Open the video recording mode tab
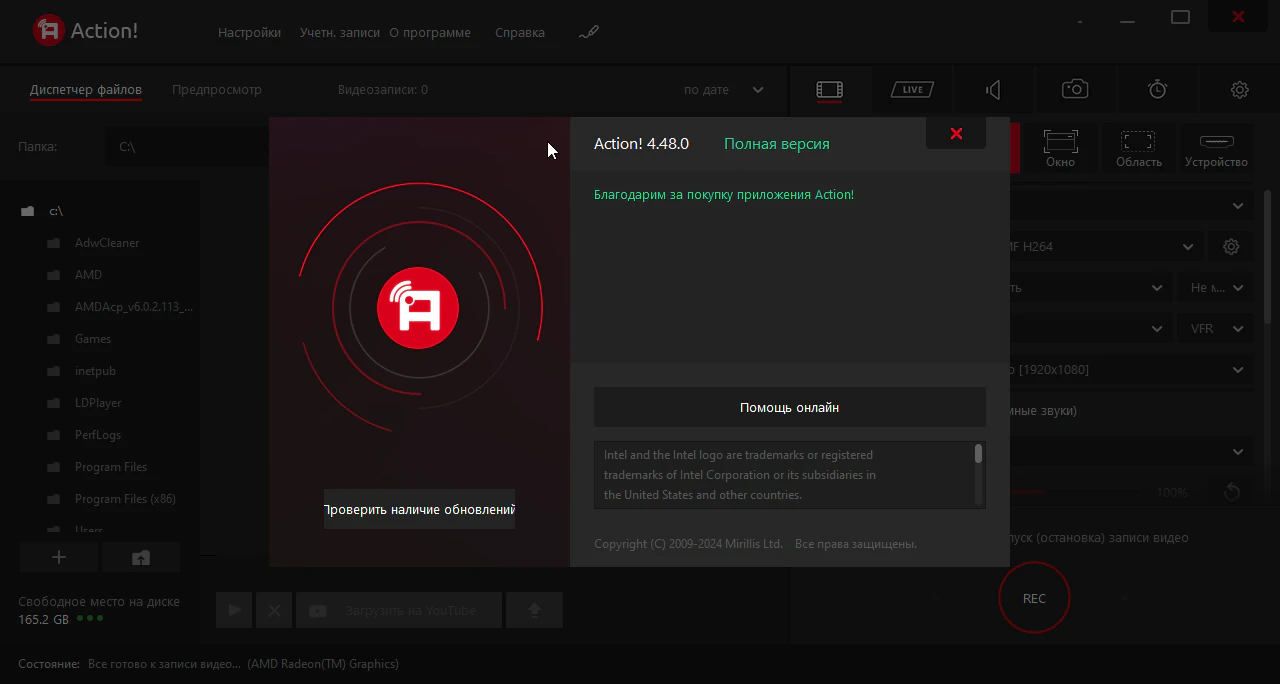Image resolution: width=1280 pixels, height=684 pixels. 829,90
